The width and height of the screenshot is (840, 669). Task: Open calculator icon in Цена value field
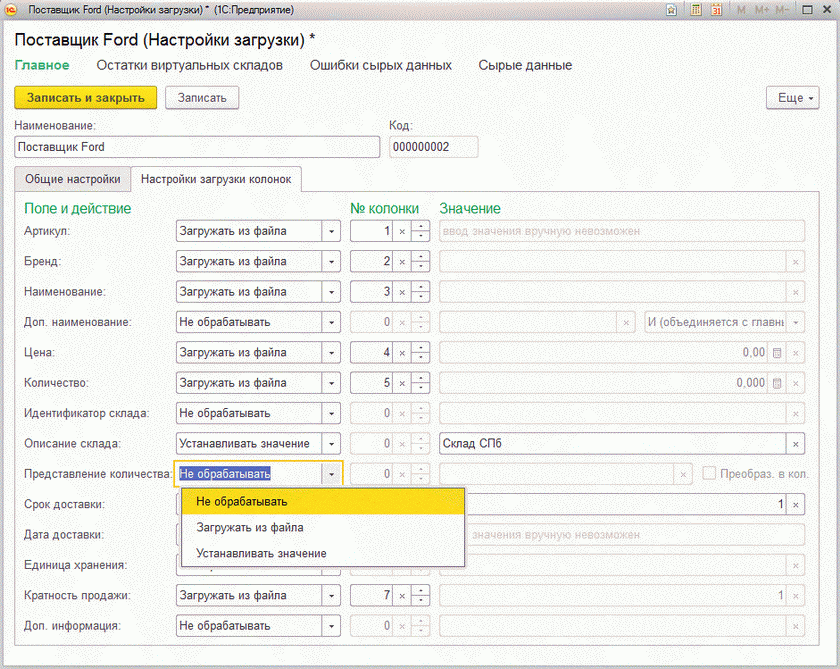point(777,353)
